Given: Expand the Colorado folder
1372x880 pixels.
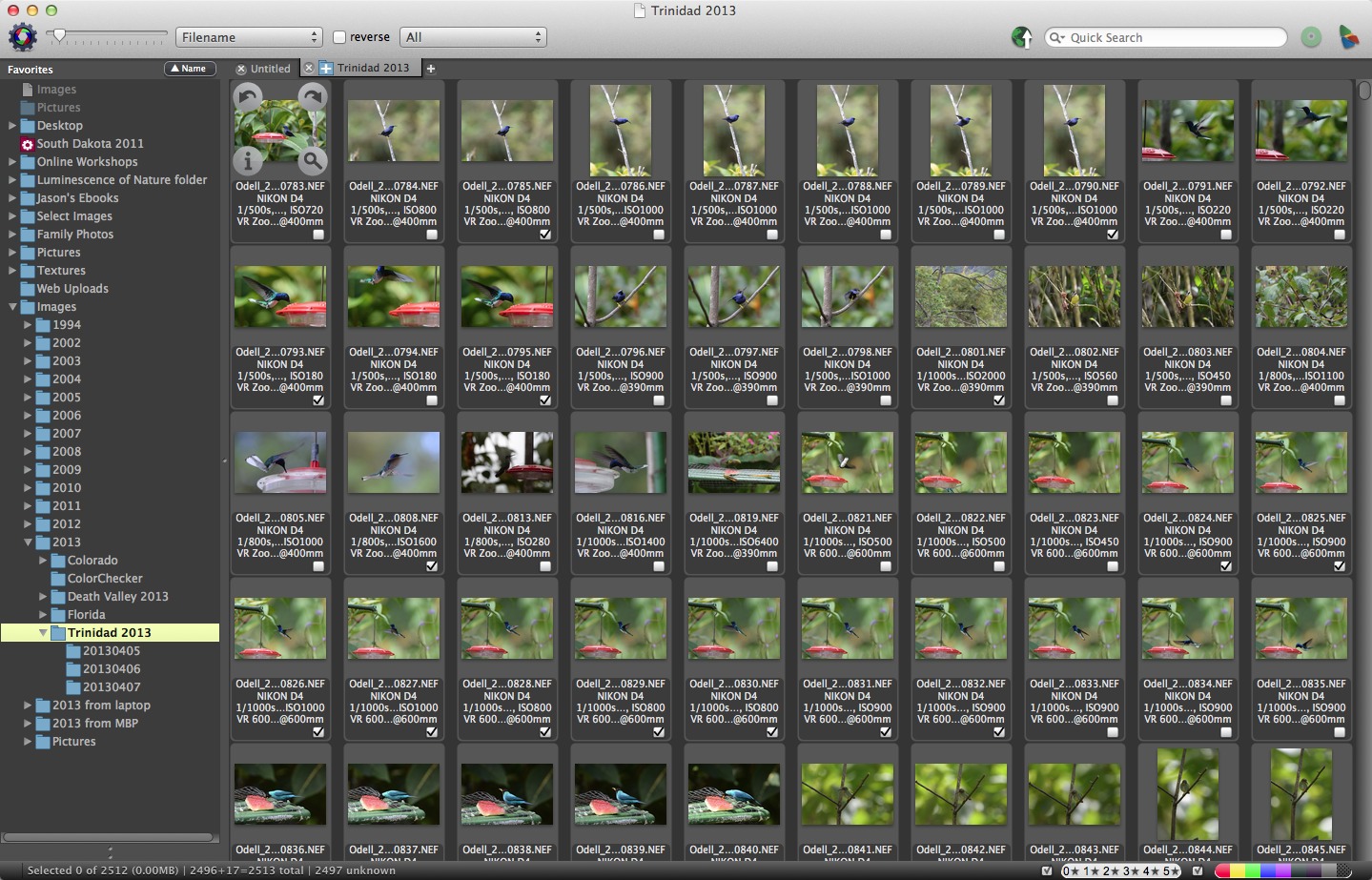Looking at the screenshot, I should [x=43, y=561].
